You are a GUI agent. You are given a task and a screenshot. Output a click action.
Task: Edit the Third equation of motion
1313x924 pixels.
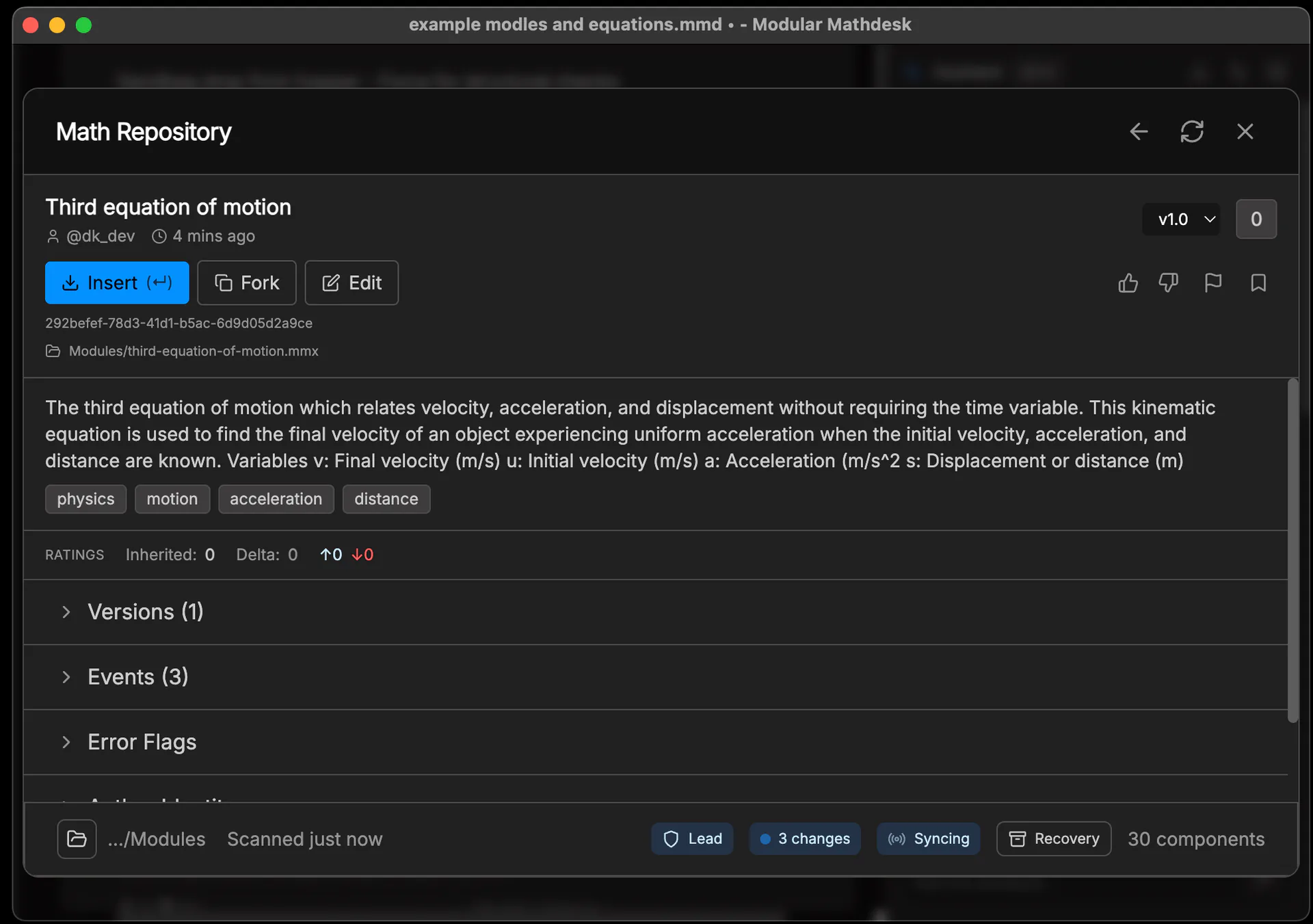coord(352,282)
